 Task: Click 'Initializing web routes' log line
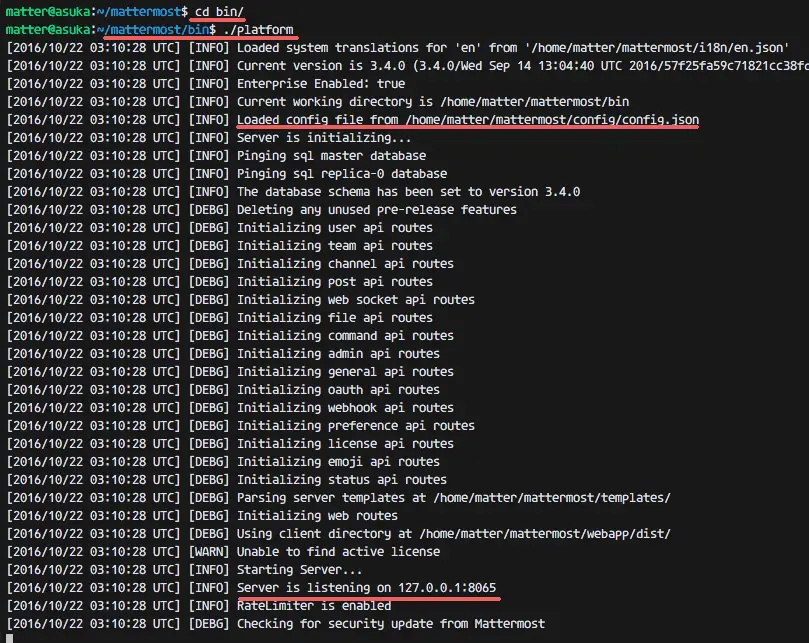point(317,516)
